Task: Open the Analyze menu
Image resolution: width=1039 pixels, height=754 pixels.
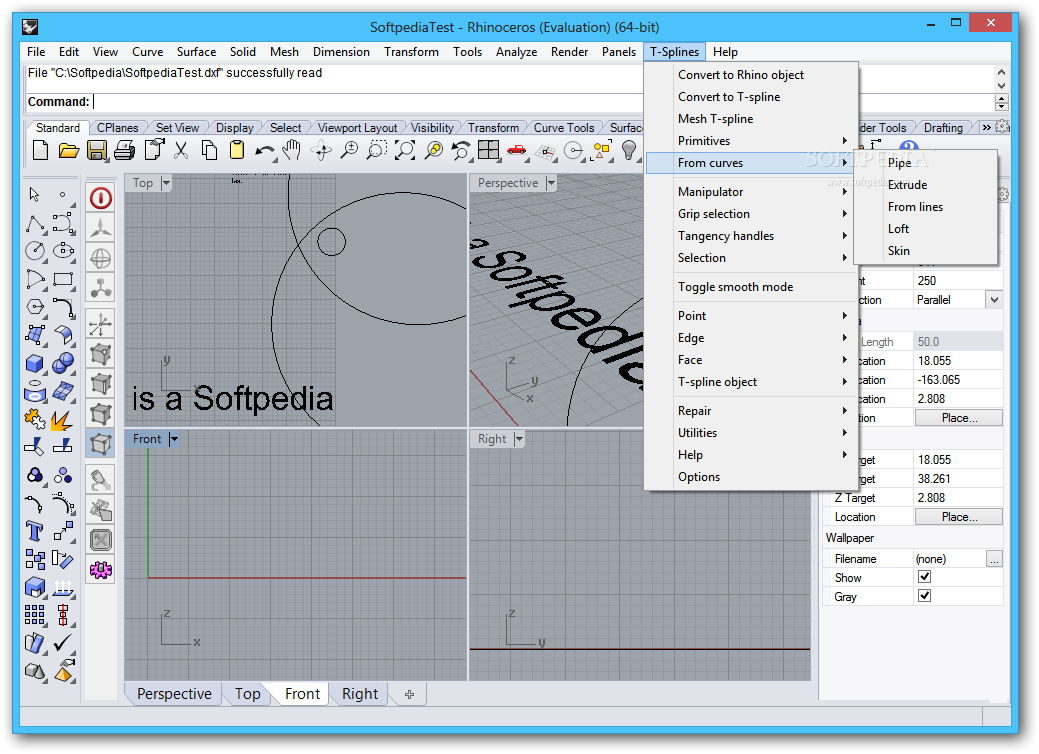Action: click(x=516, y=52)
